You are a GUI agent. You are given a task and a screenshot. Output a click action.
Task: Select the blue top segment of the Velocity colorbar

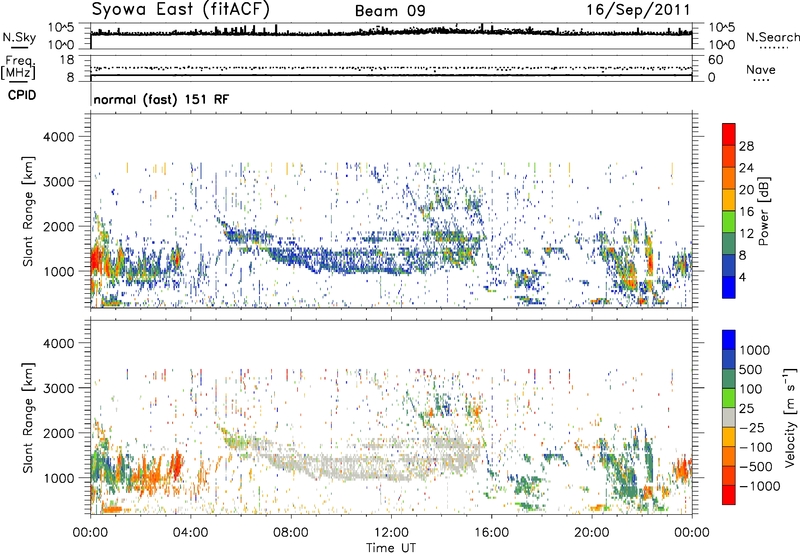[729, 340]
